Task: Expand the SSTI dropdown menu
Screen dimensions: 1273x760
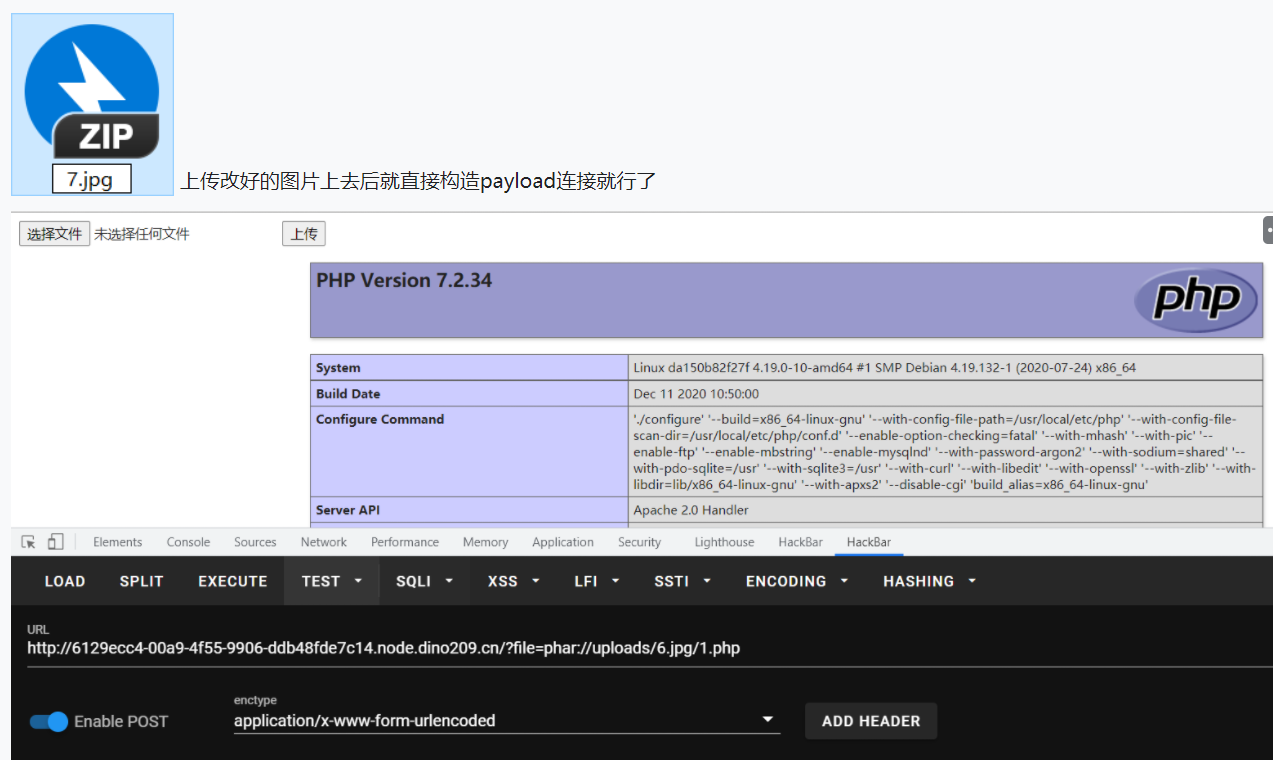Action: (x=683, y=581)
